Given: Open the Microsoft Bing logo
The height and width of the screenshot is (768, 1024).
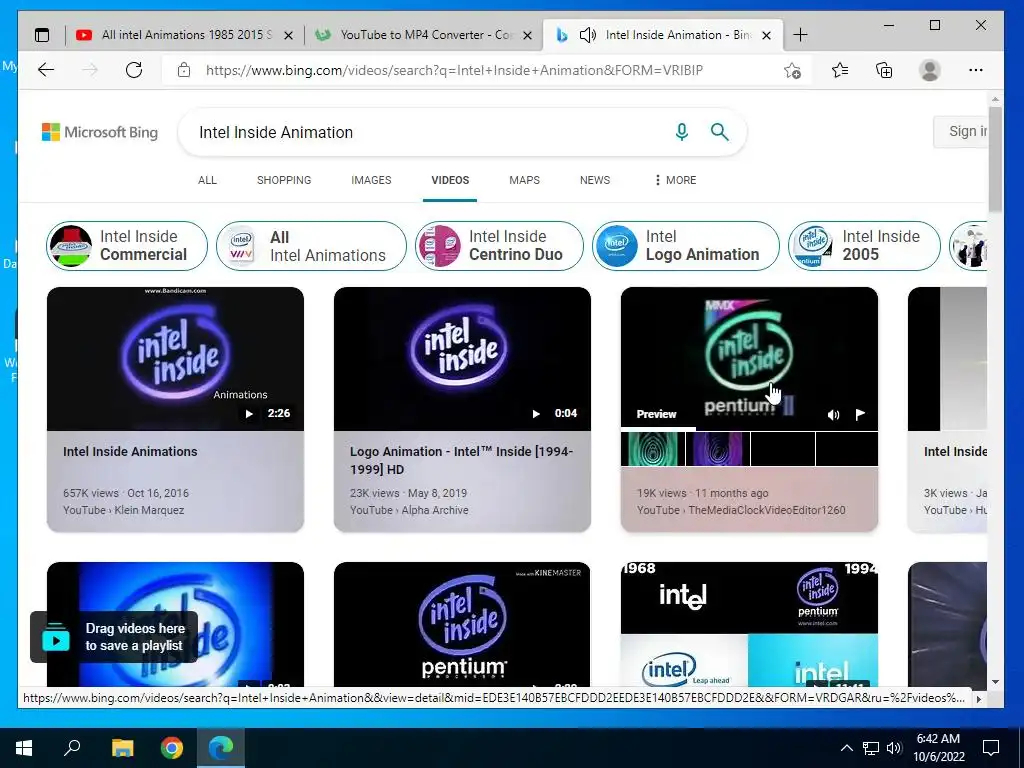Looking at the screenshot, I should coord(100,133).
